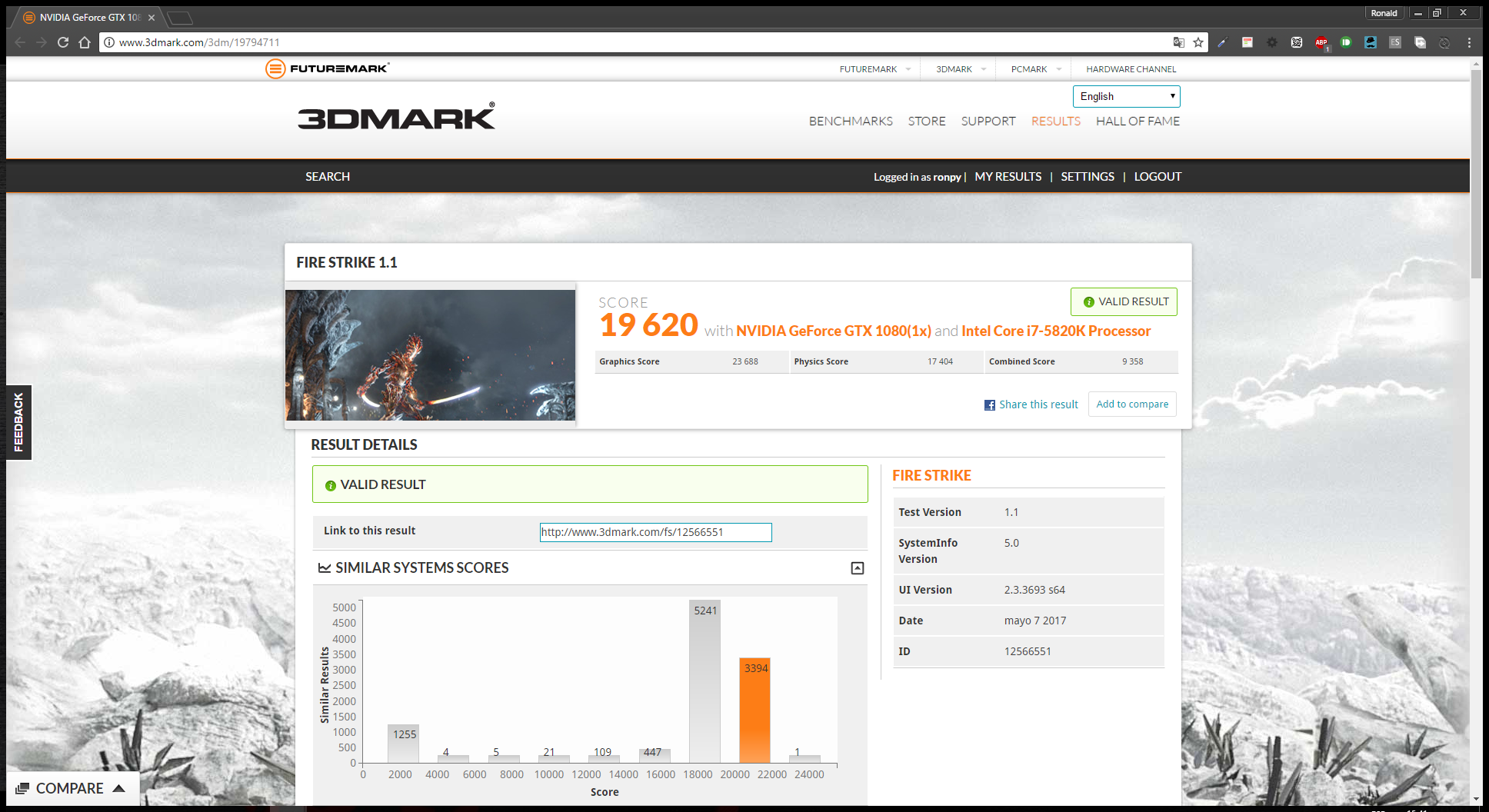Open the HALL OF FAME menu item
This screenshot has height=812, width=1489.
click(1138, 121)
